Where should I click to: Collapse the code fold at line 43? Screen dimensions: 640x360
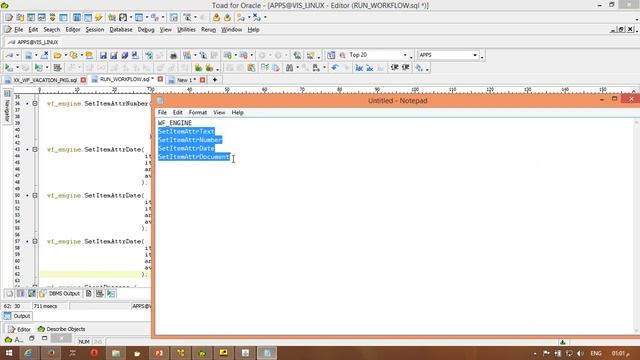click(35, 149)
